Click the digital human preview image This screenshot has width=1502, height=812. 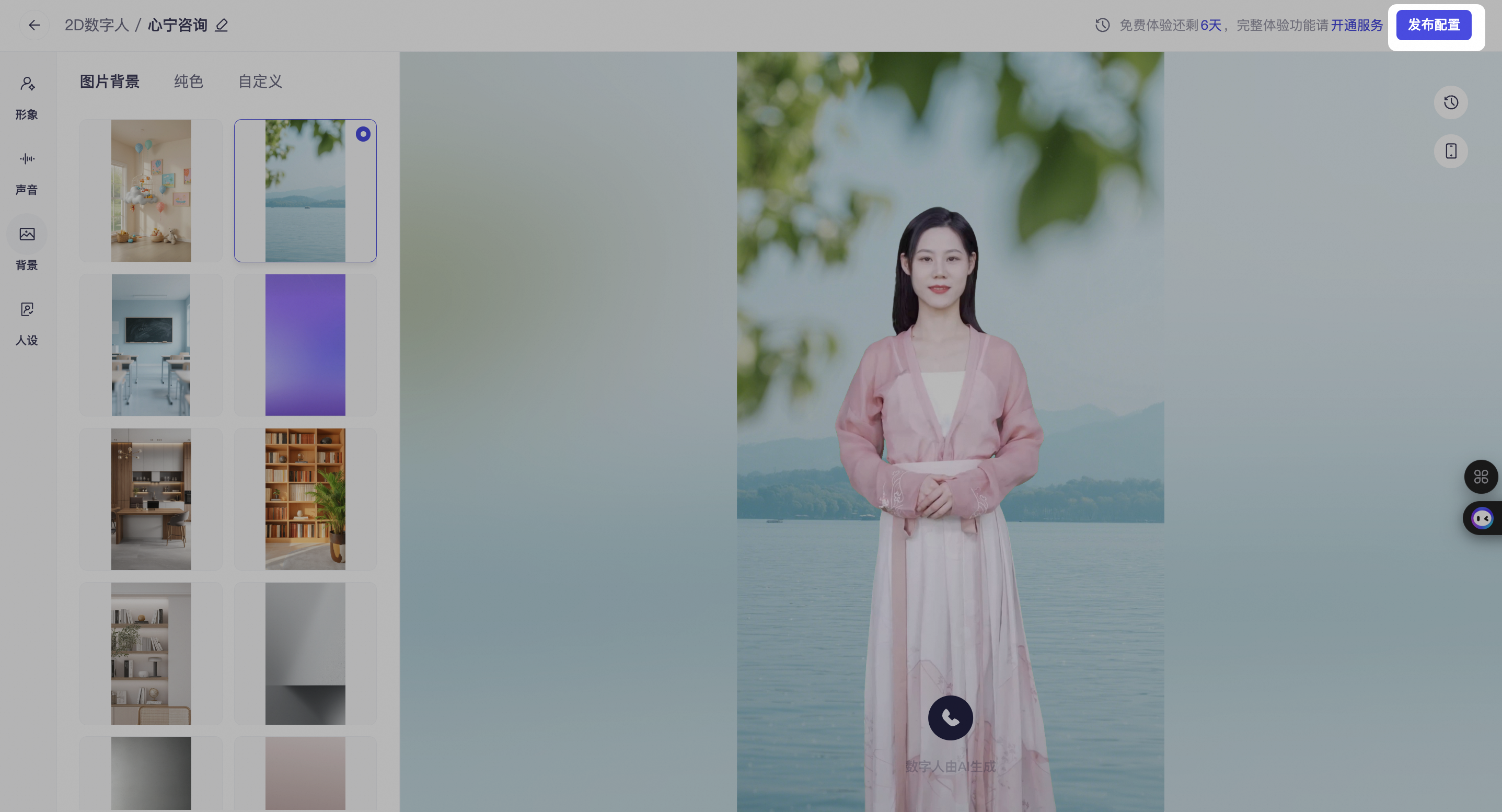point(951,432)
